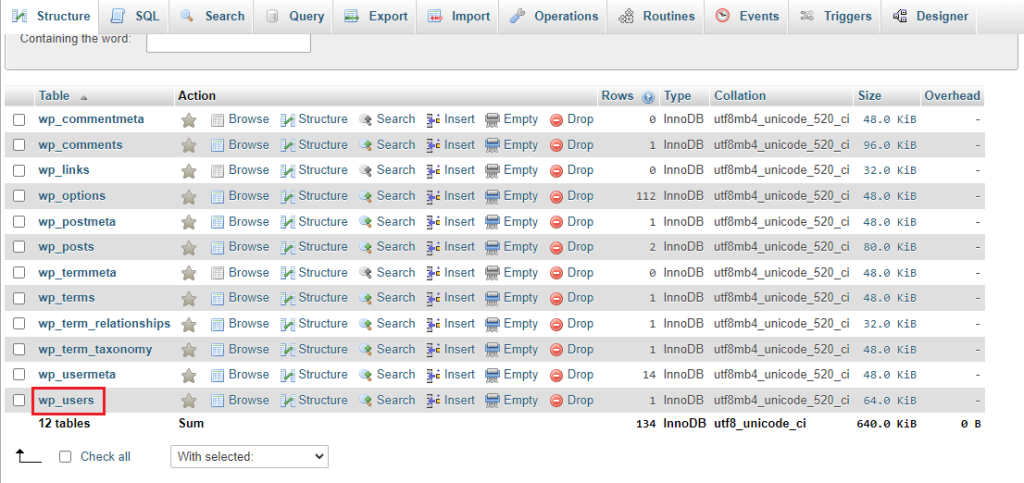Click Browse text link for wp_posts
This screenshot has height=483, width=1024.
click(x=249, y=247)
